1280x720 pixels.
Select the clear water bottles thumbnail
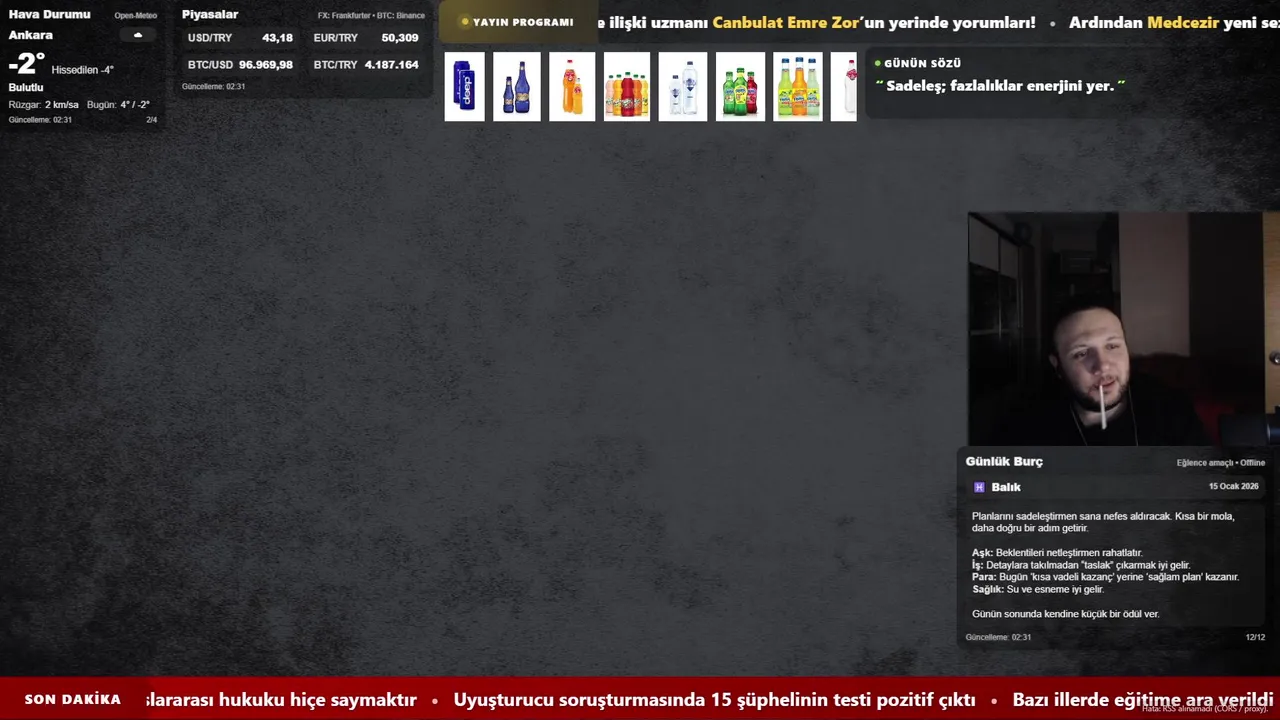click(683, 87)
